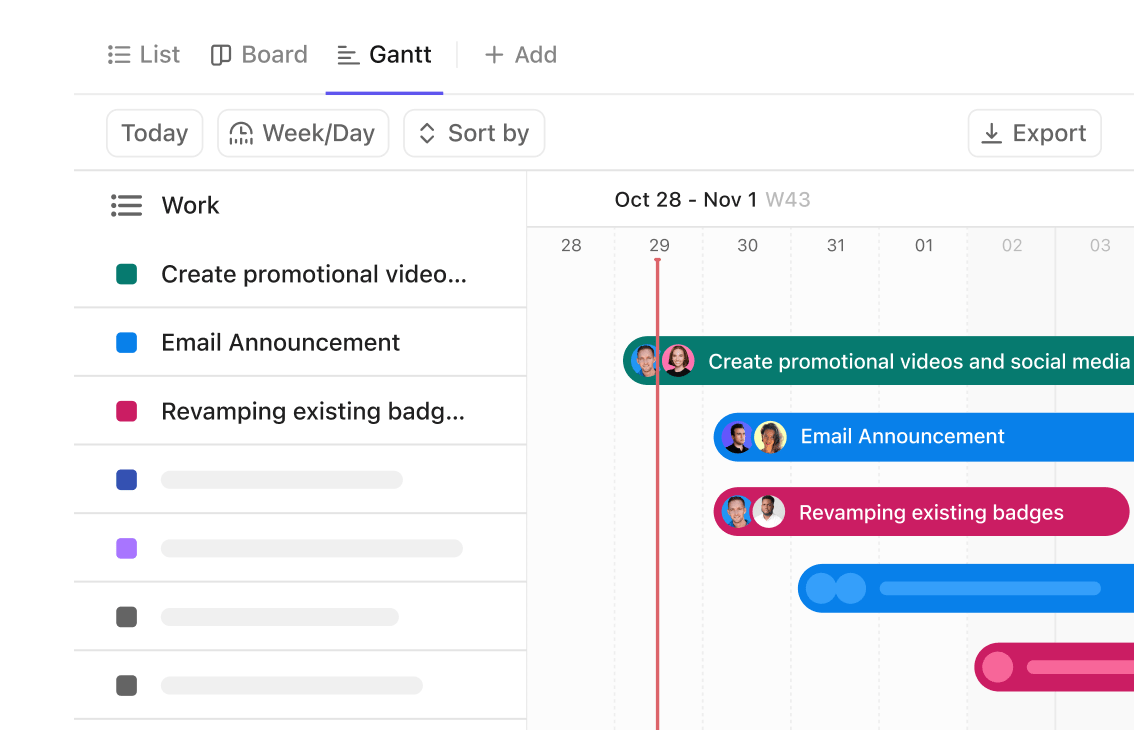Screen dimensions: 1134x730
Task: Click the List view icon
Action: [119, 55]
